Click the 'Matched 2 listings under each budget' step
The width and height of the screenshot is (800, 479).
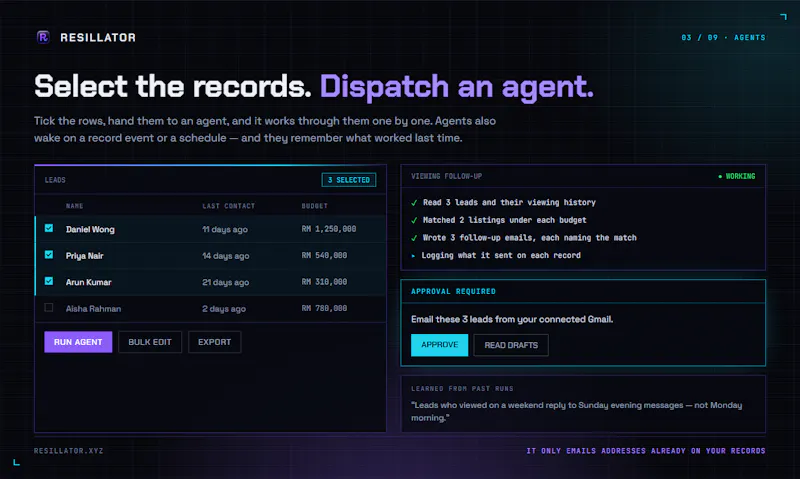pyautogui.click(x=505, y=220)
